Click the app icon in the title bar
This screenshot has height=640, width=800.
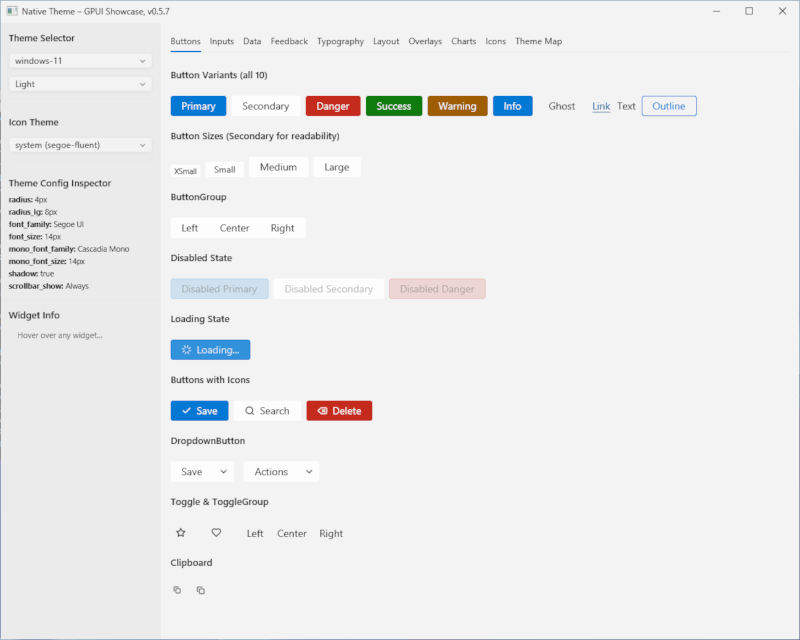tap(12, 11)
